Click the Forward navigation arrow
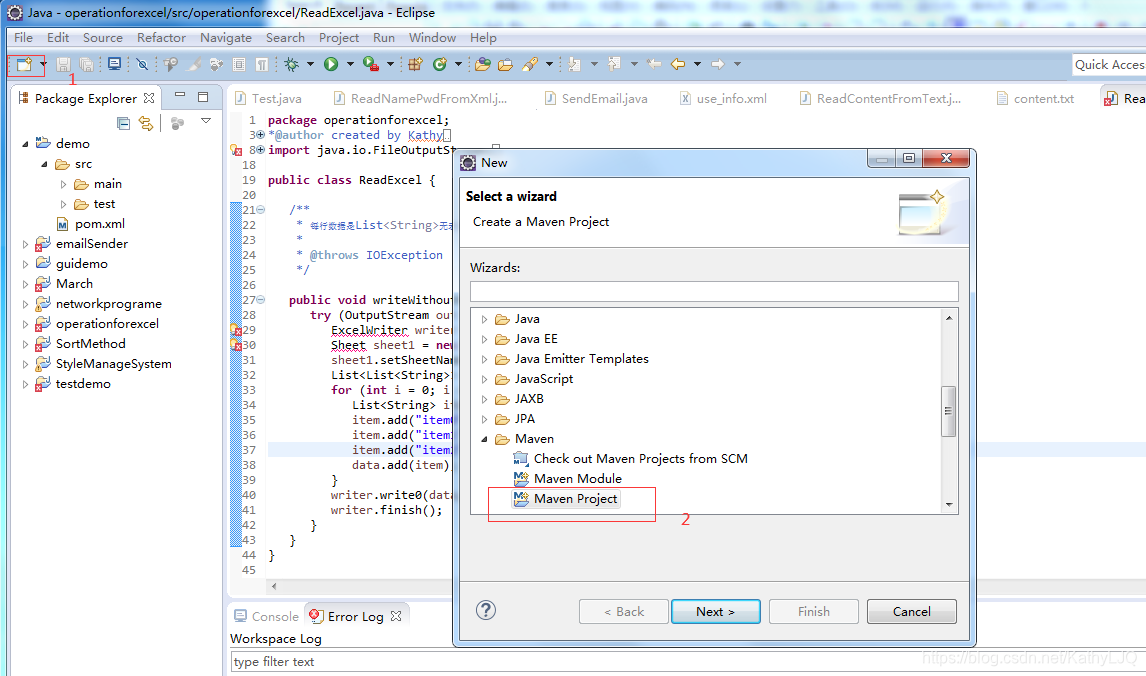1146x676 pixels. pyautogui.click(x=718, y=64)
